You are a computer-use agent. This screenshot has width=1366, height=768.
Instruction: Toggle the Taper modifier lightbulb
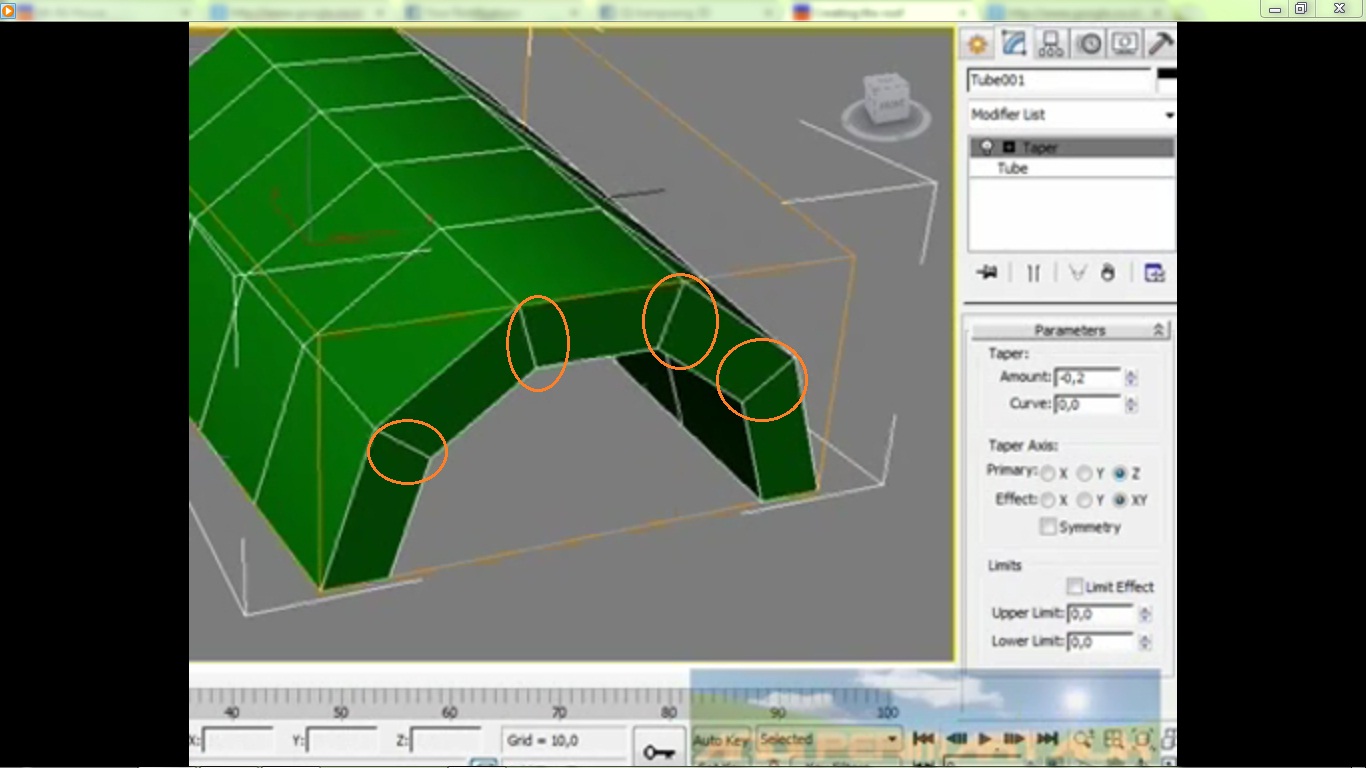[987, 147]
